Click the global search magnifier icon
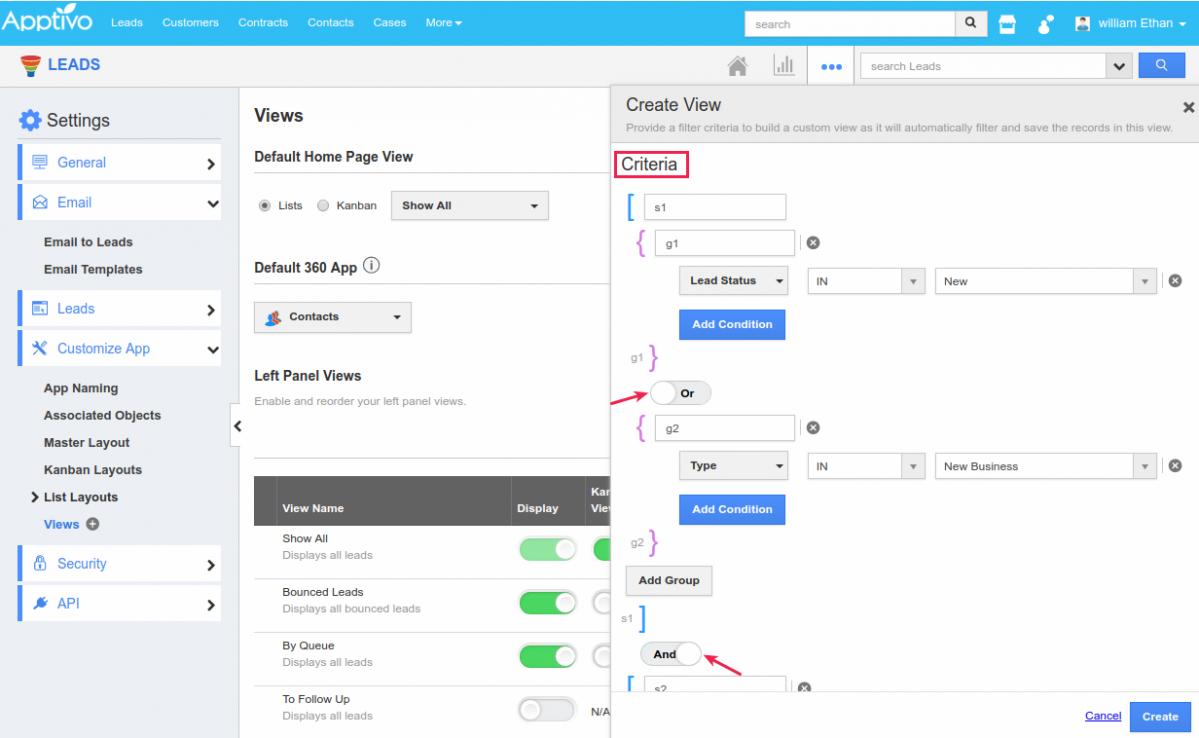Viewport: 1199px width, 738px height. tap(970, 23)
